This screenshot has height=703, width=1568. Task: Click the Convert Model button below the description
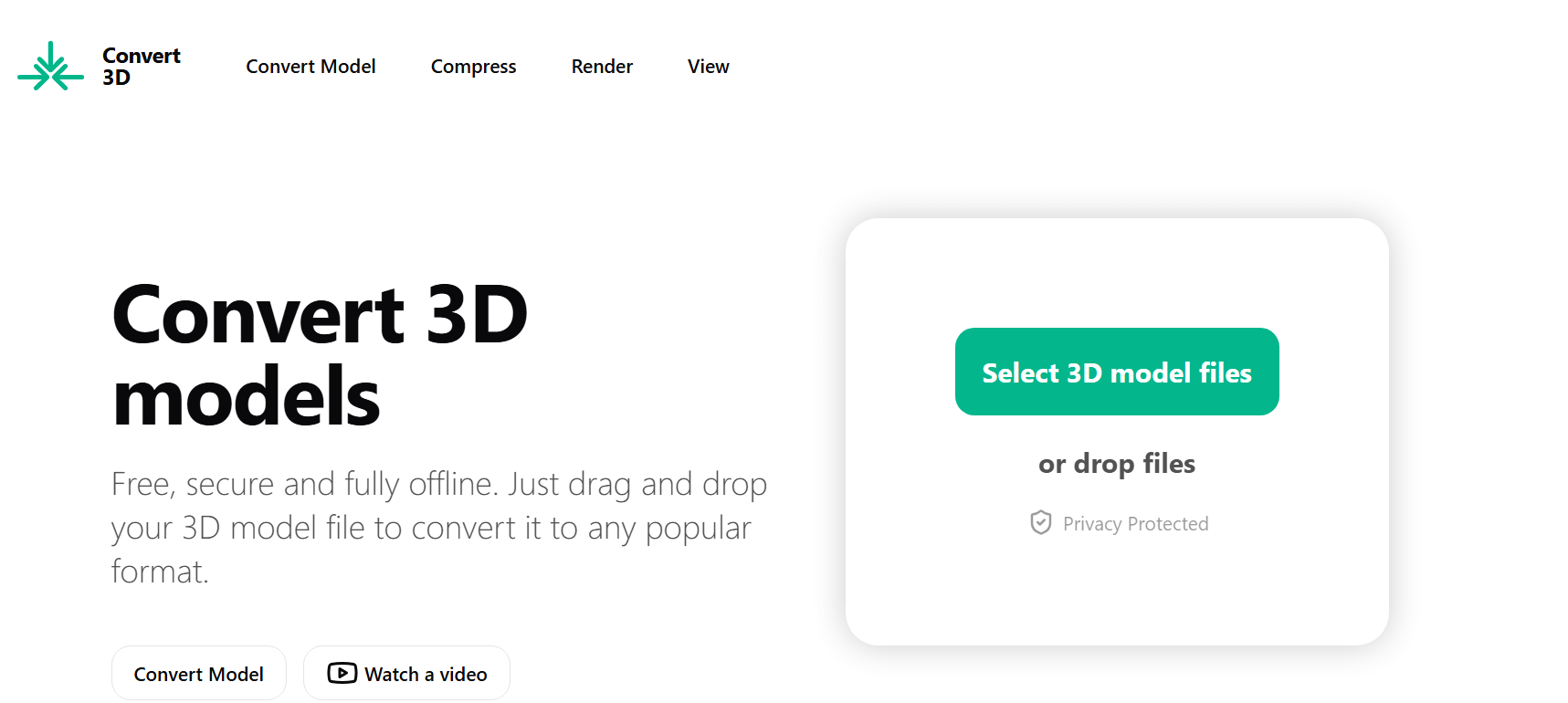click(x=199, y=673)
